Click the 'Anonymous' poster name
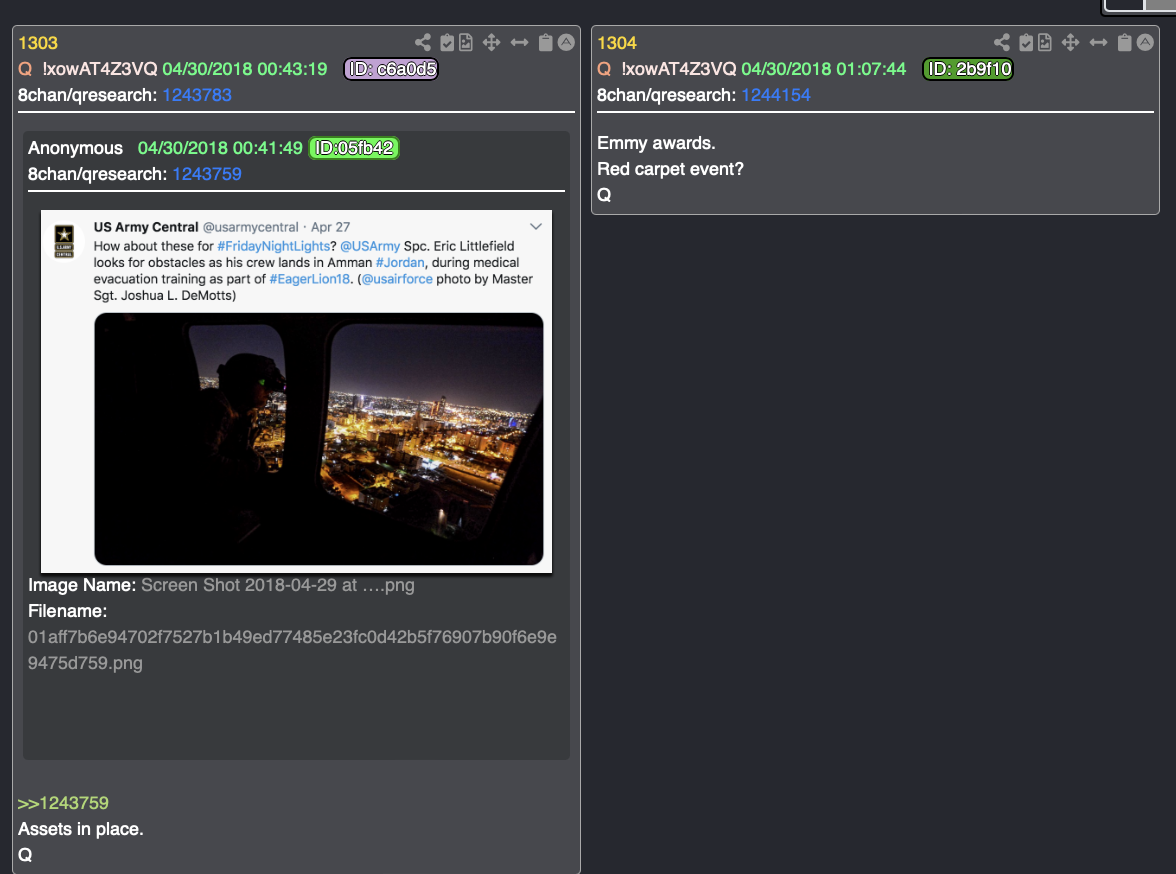This screenshot has height=874, width=1176. [75, 148]
